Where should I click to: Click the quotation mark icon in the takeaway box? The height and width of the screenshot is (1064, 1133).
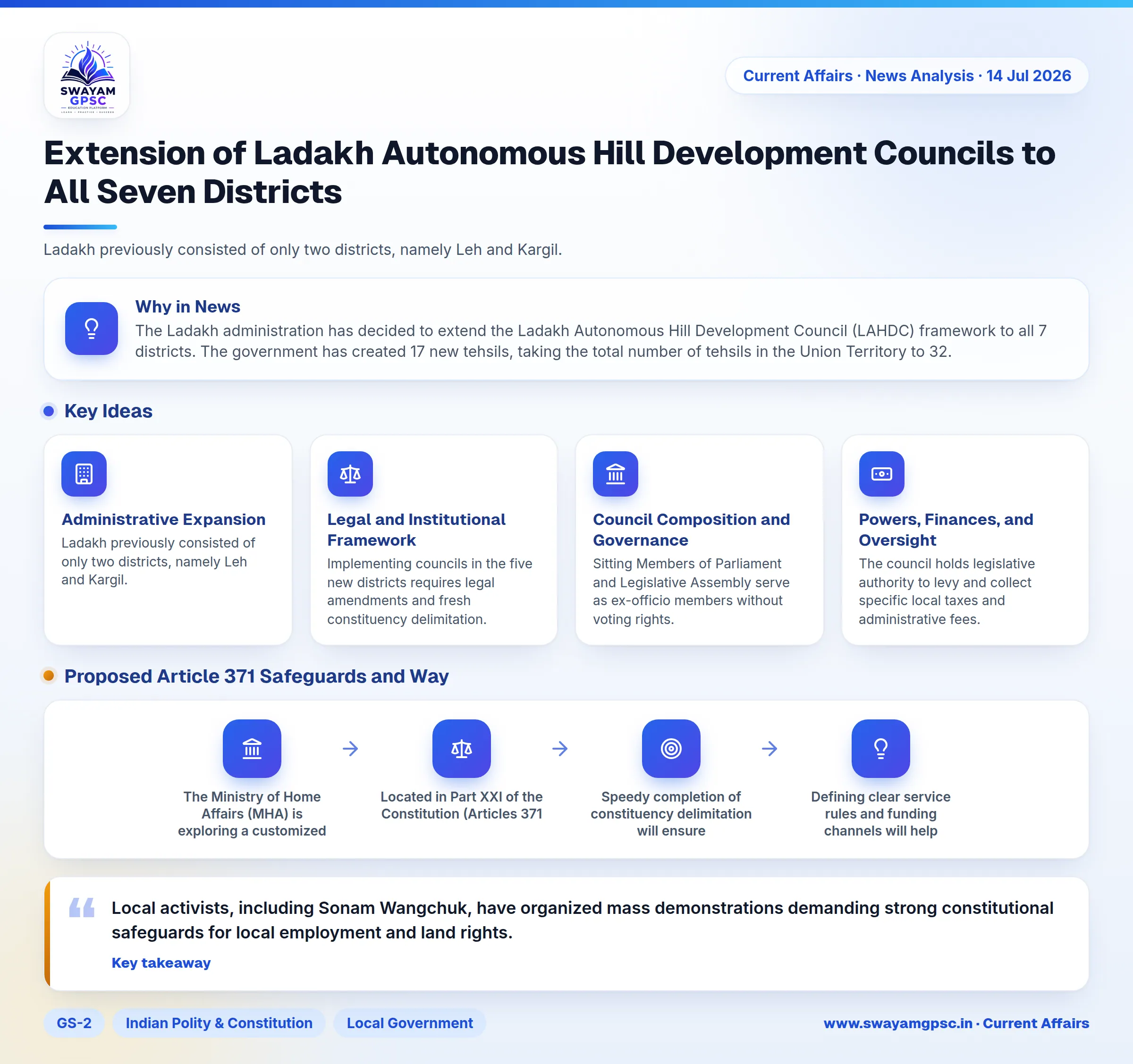click(82, 907)
